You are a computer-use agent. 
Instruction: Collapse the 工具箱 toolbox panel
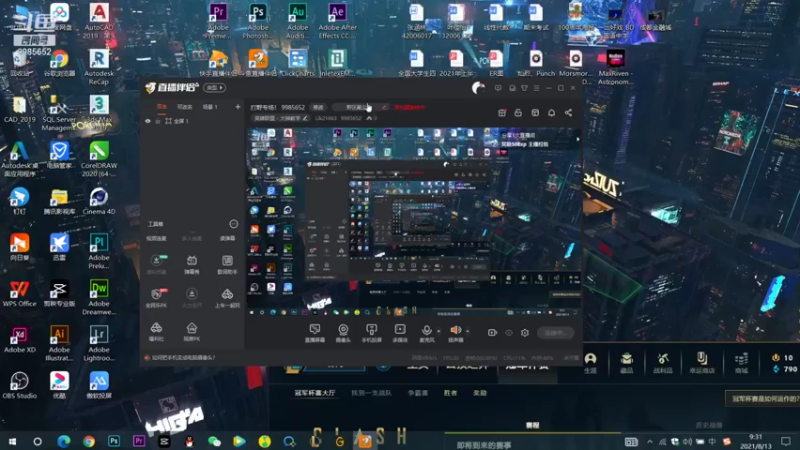tap(234, 224)
